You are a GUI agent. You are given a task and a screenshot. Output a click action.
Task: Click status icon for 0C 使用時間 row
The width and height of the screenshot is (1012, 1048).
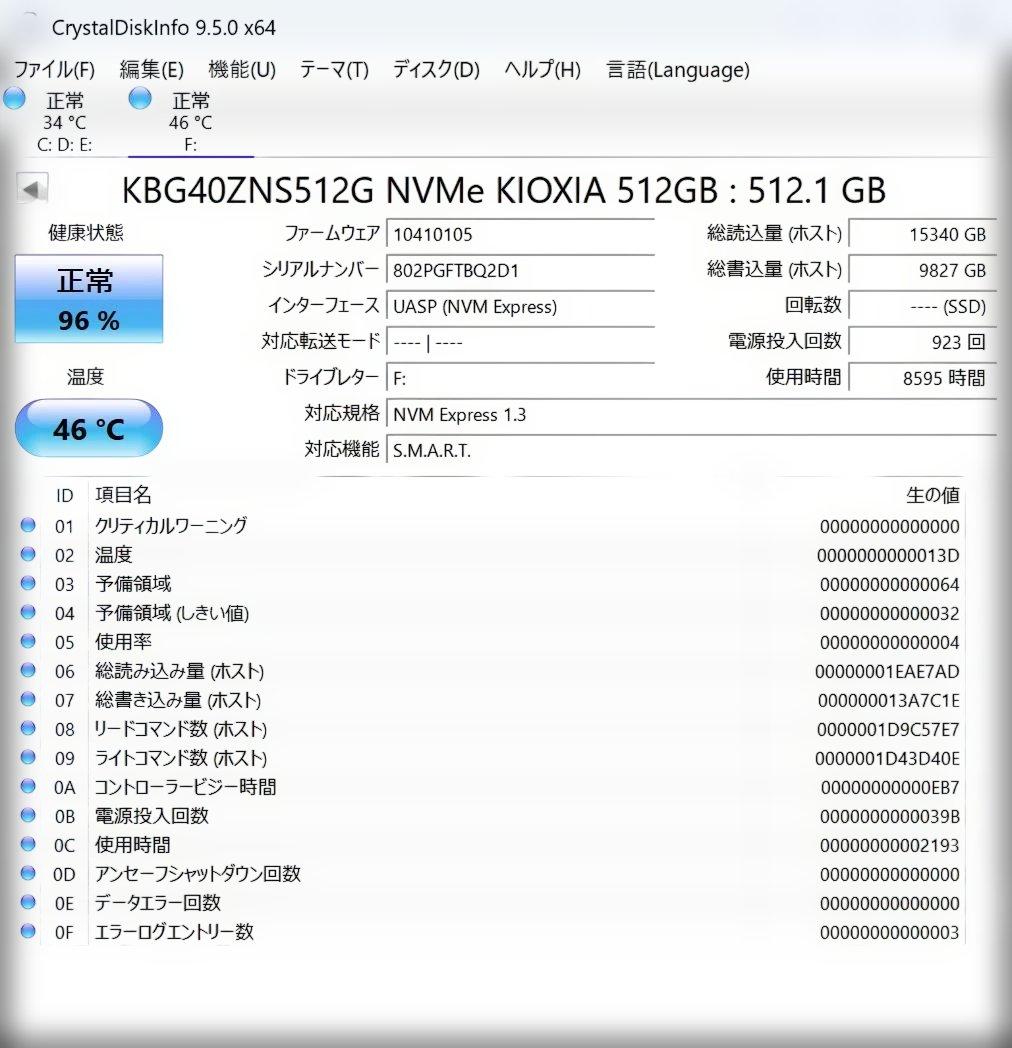[28, 844]
